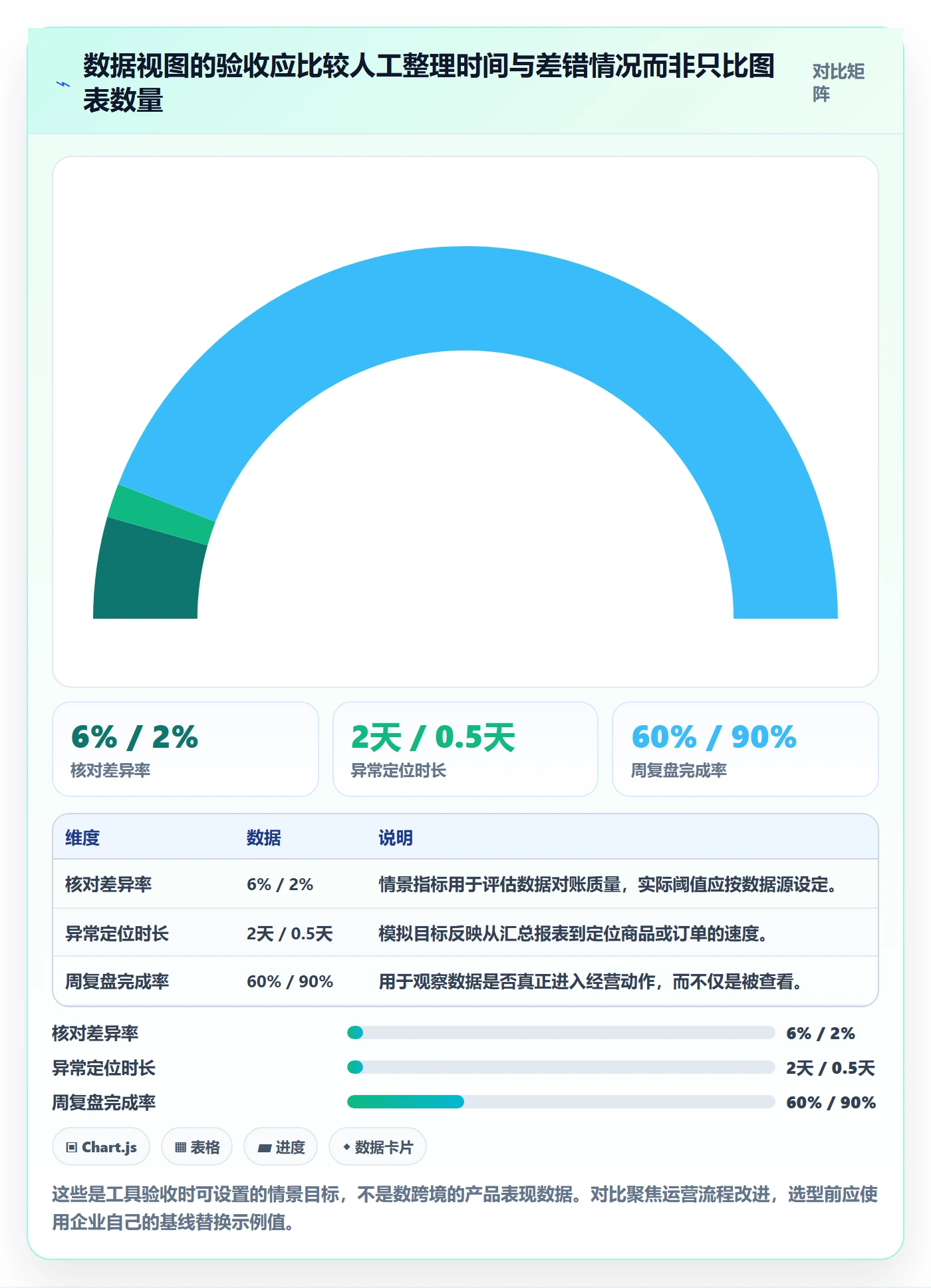
Task: Click the description starting with 模拟目标反映
Action: 573,933
